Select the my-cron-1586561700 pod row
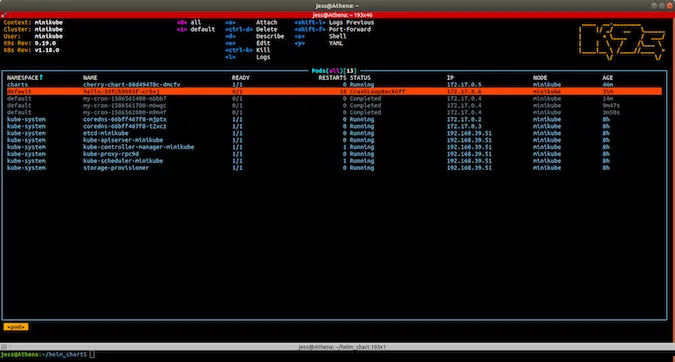The width and height of the screenshot is (675, 362). coord(334,105)
